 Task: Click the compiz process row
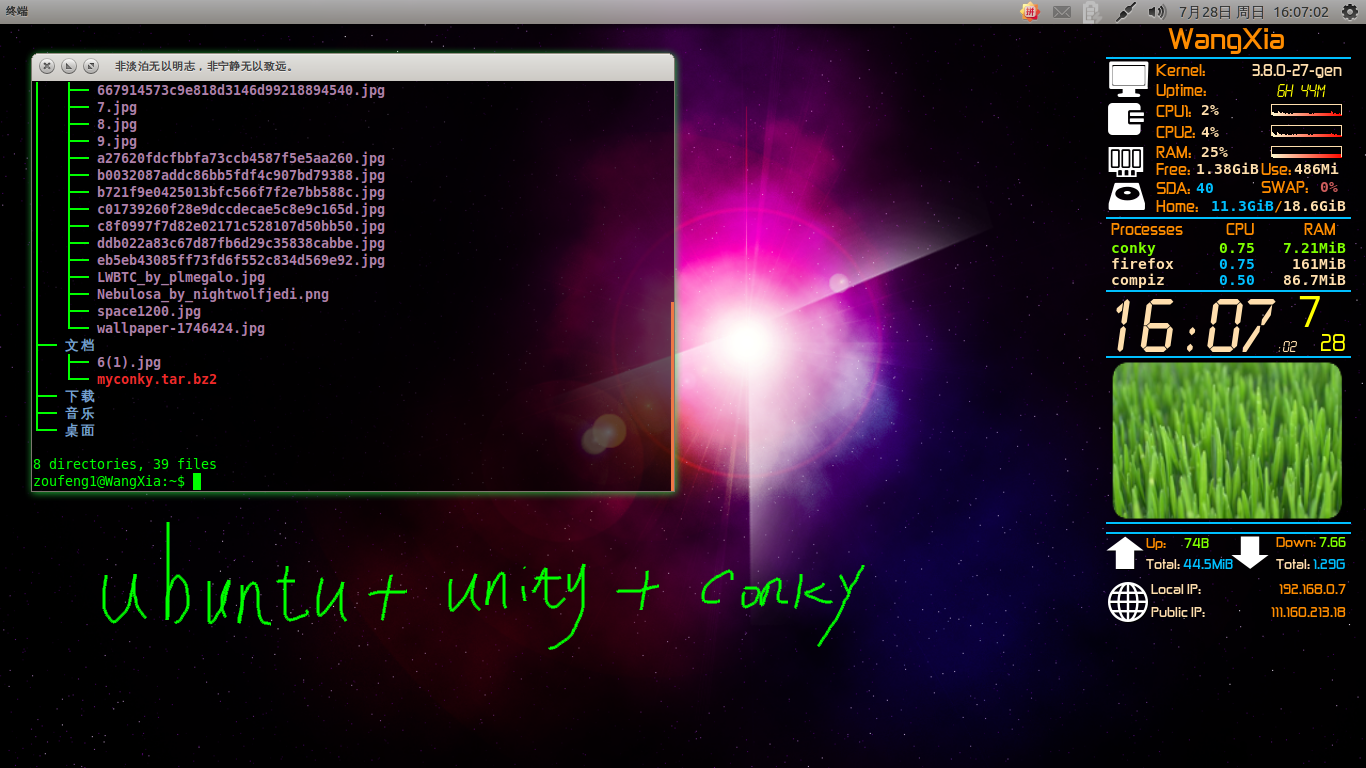[x=1228, y=280]
